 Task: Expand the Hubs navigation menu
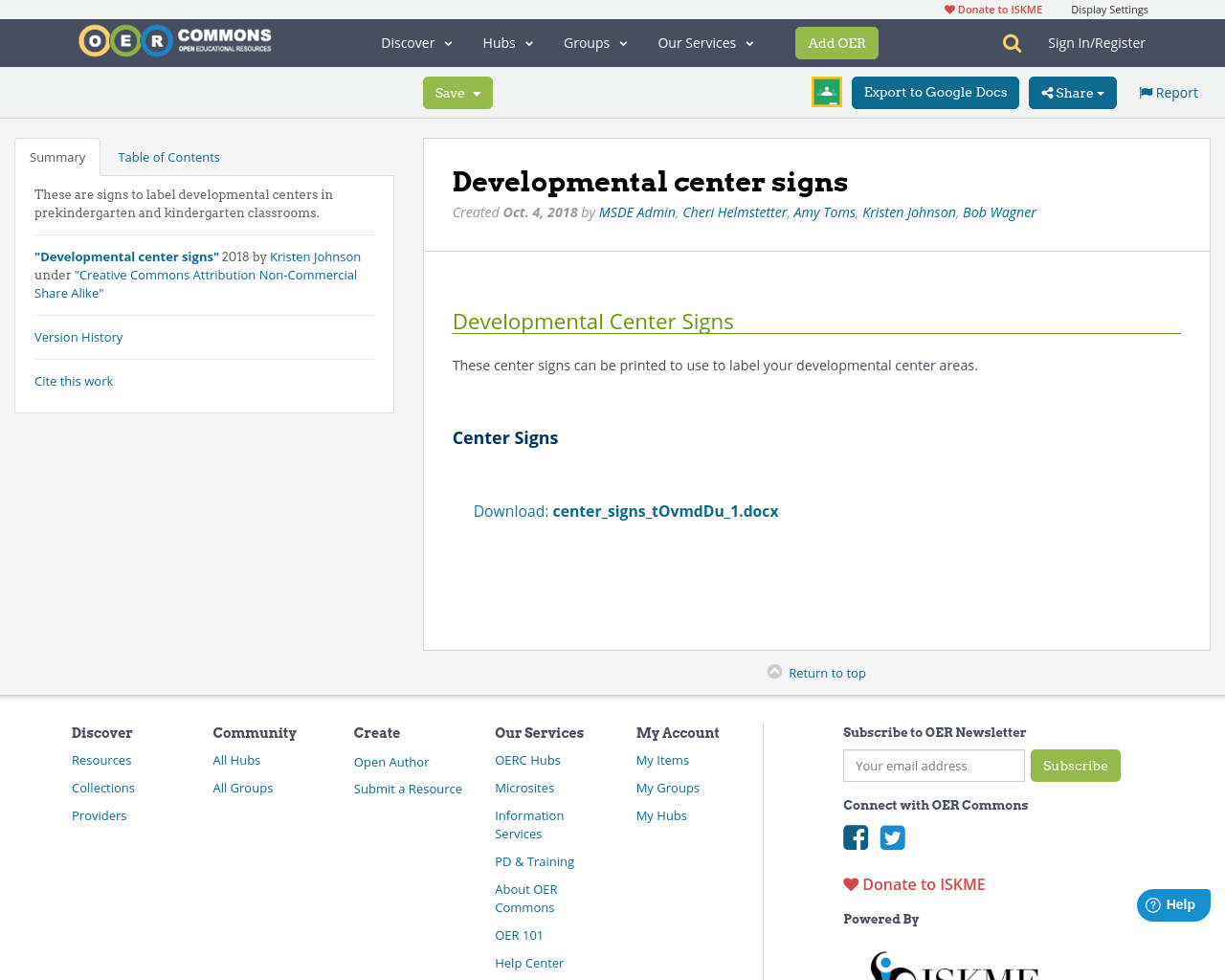click(x=507, y=42)
